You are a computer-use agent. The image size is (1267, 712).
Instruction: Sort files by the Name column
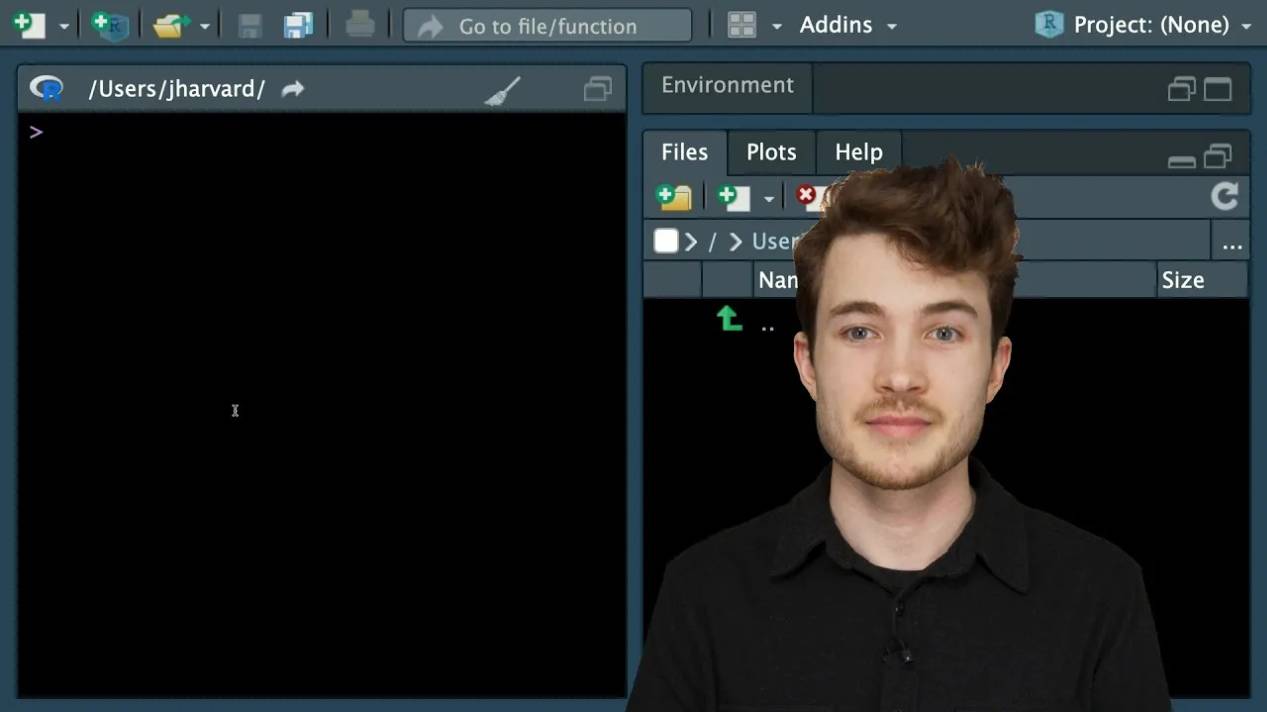(x=778, y=280)
